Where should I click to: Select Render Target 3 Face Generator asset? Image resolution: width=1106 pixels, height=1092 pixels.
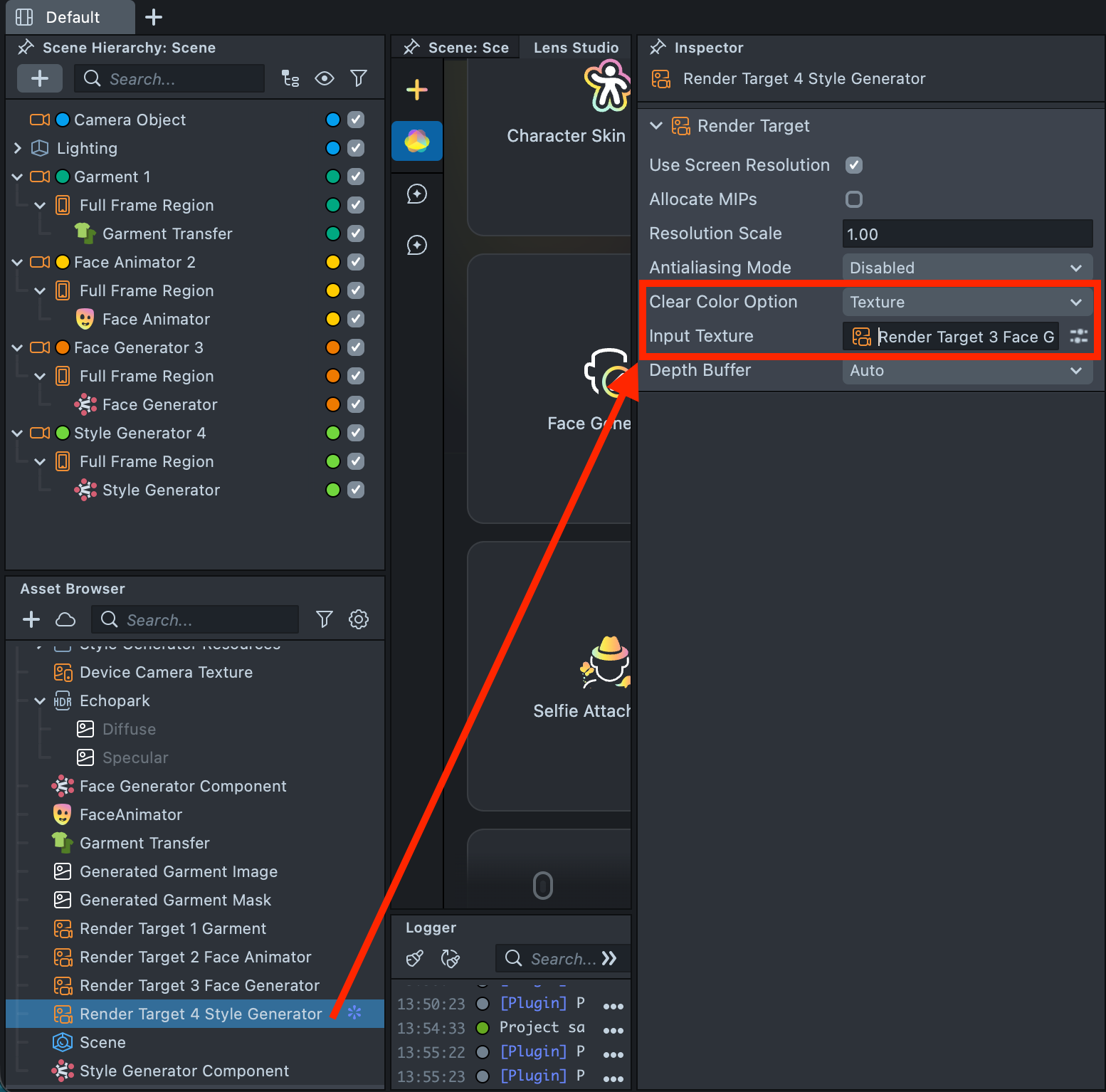click(x=195, y=985)
